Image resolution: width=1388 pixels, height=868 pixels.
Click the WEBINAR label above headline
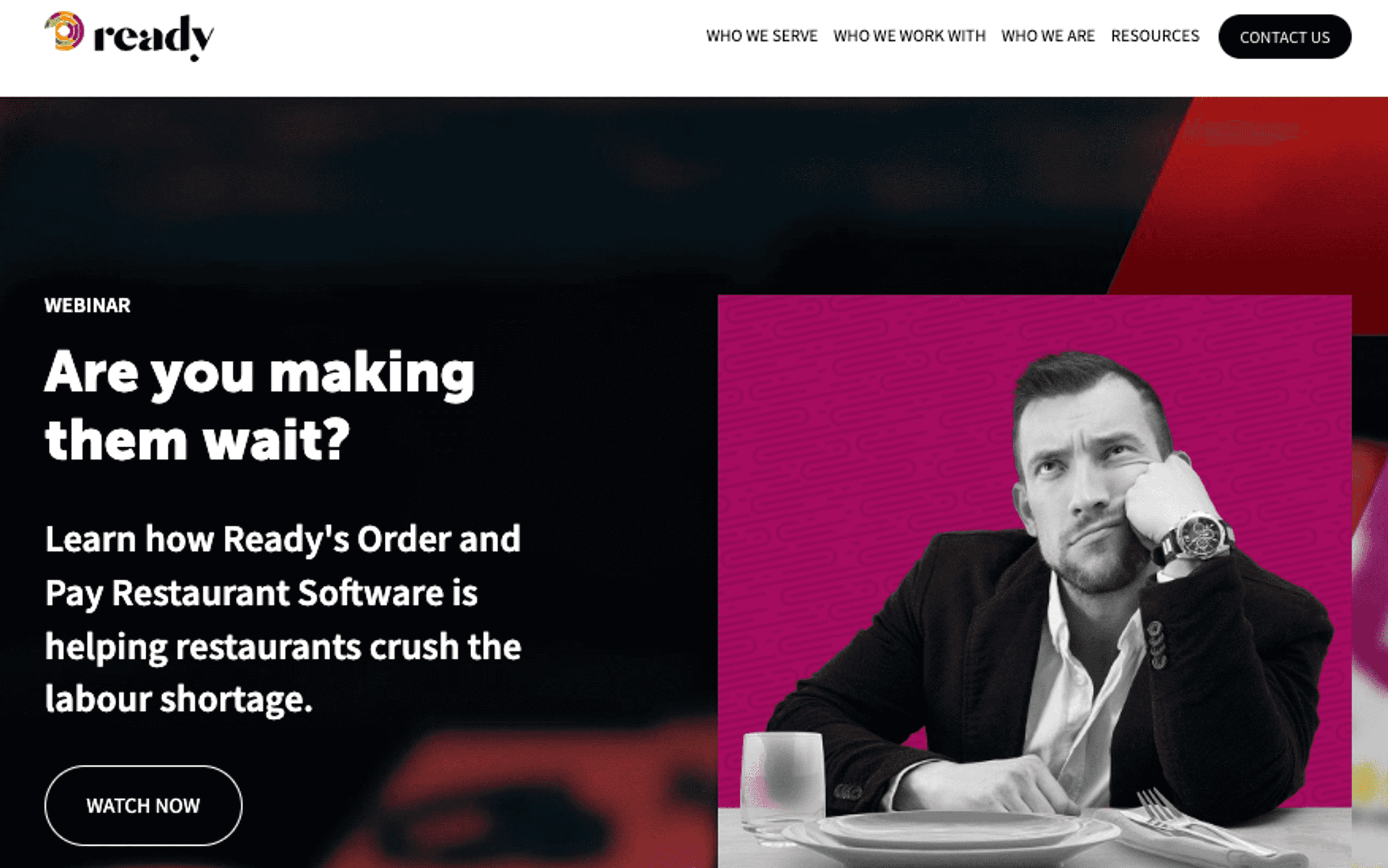coord(87,305)
